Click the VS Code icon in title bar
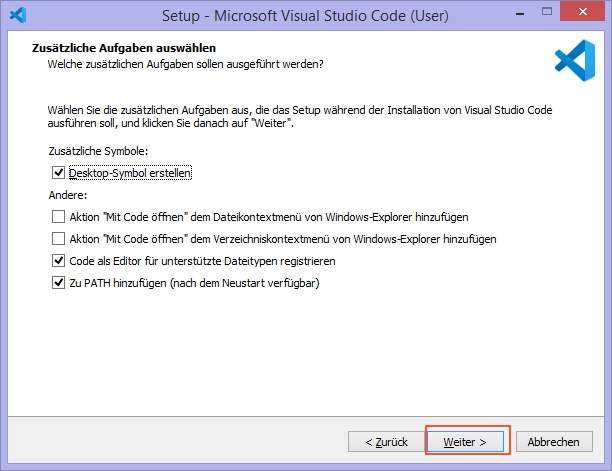612x471 pixels. pos(18,15)
